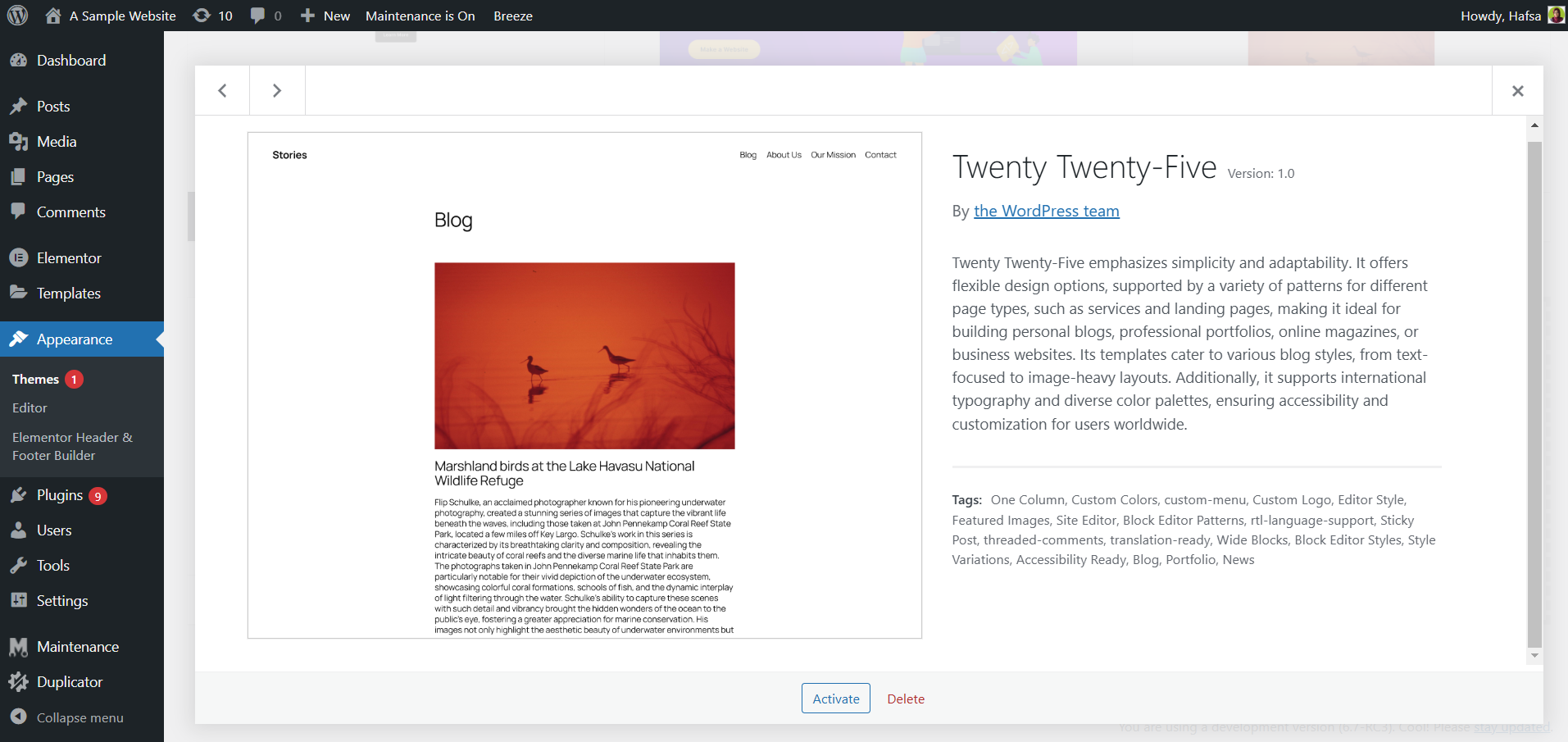The image size is (1568, 742).
Task: Click the WordPress team link
Action: click(x=1047, y=211)
